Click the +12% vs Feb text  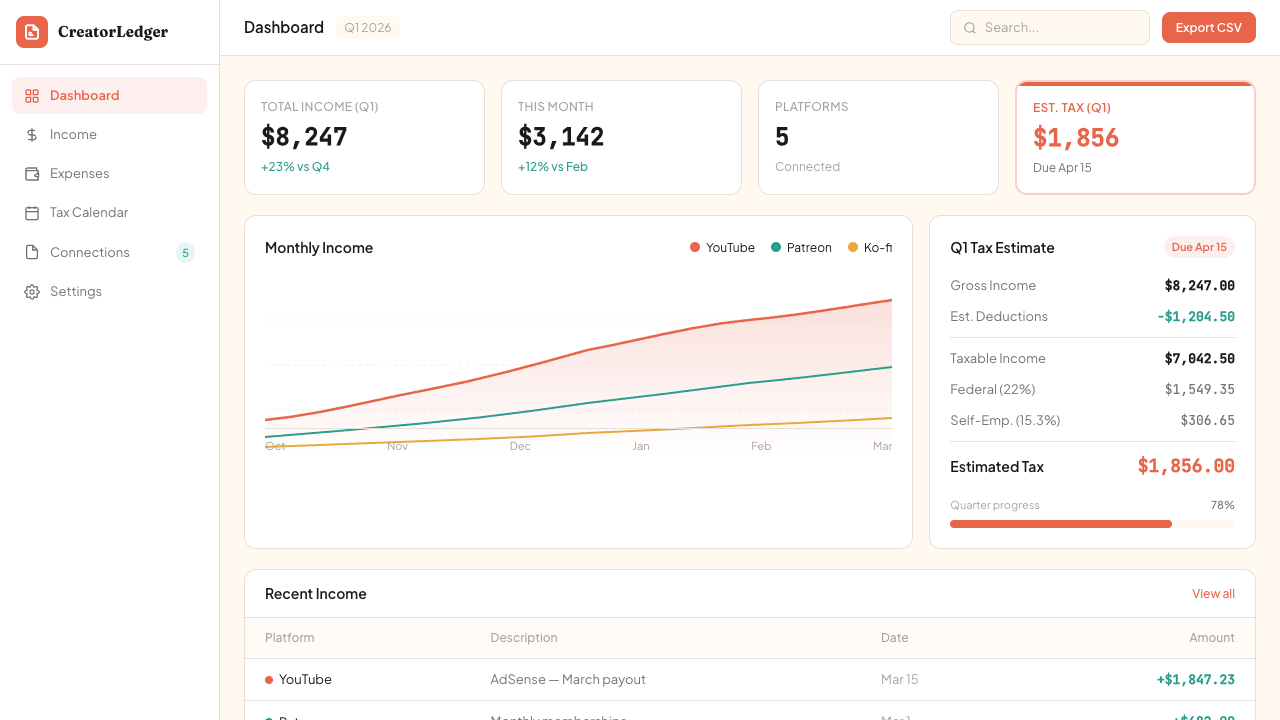tap(553, 167)
